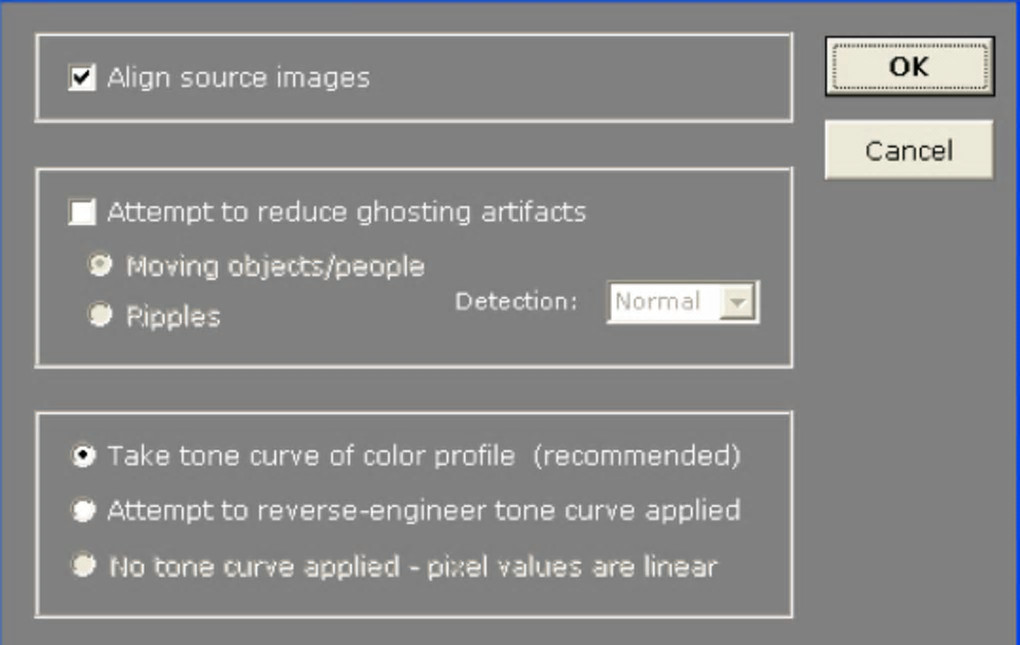Choose the Ripples radio button
Viewport: 1020px width, 645px height.
pos(100,316)
